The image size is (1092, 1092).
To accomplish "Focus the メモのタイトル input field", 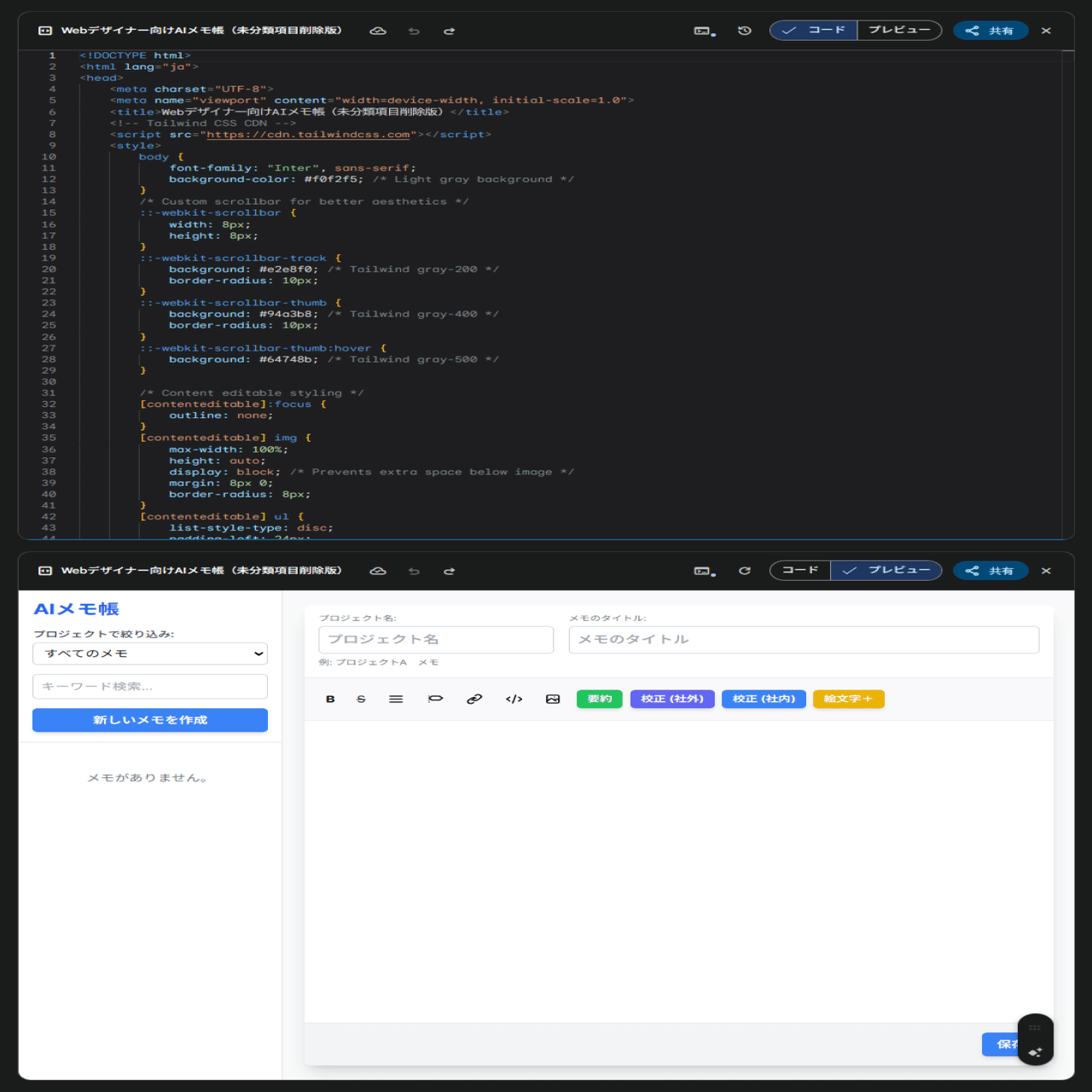I will pos(804,640).
